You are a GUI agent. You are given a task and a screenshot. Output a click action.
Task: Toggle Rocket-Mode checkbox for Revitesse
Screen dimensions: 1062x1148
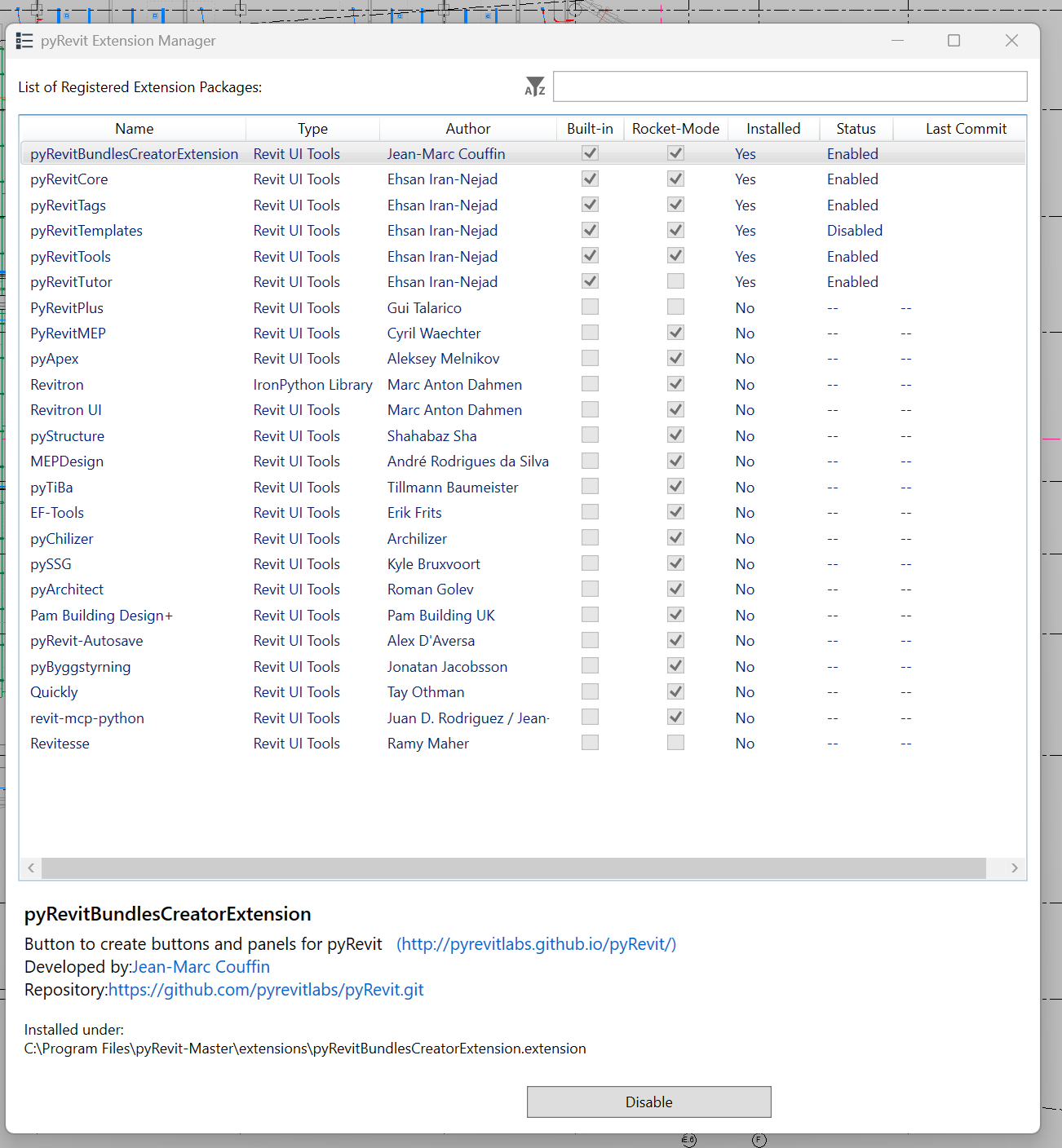coord(675,743)
